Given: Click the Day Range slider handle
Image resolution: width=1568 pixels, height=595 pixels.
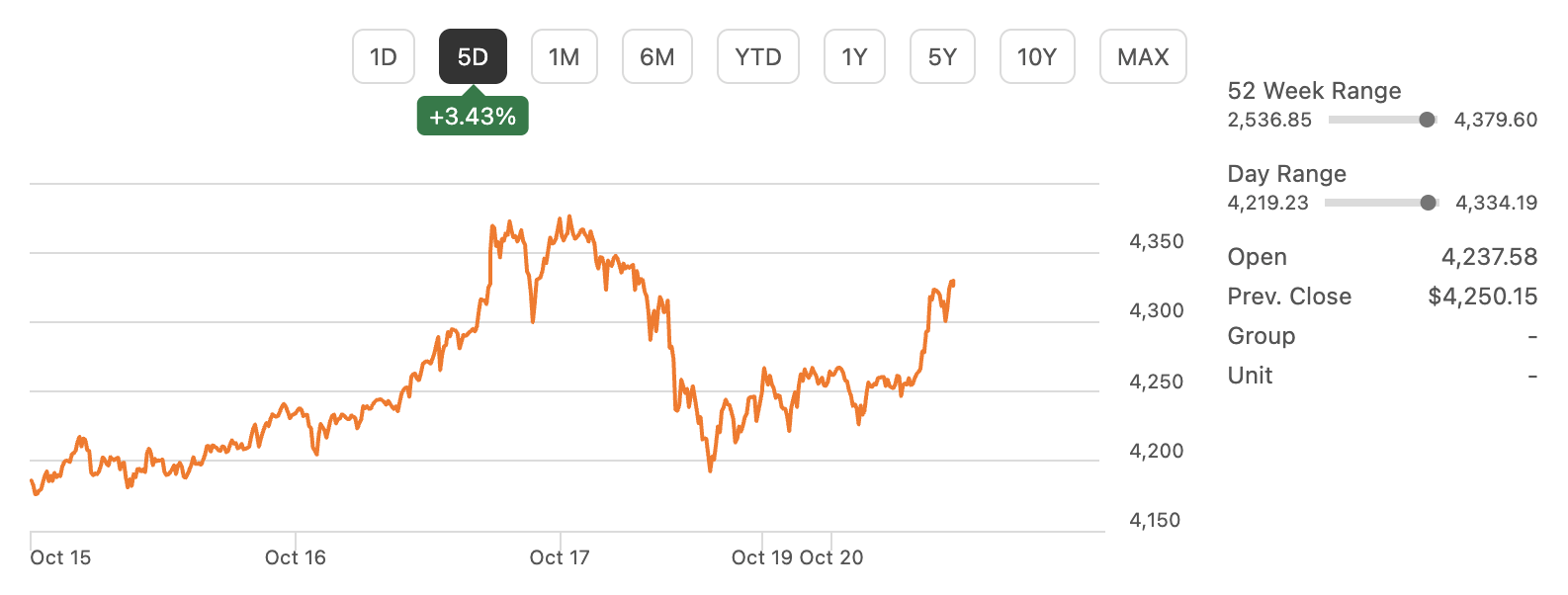Looking at the screenshot, I should (1428, 202).
